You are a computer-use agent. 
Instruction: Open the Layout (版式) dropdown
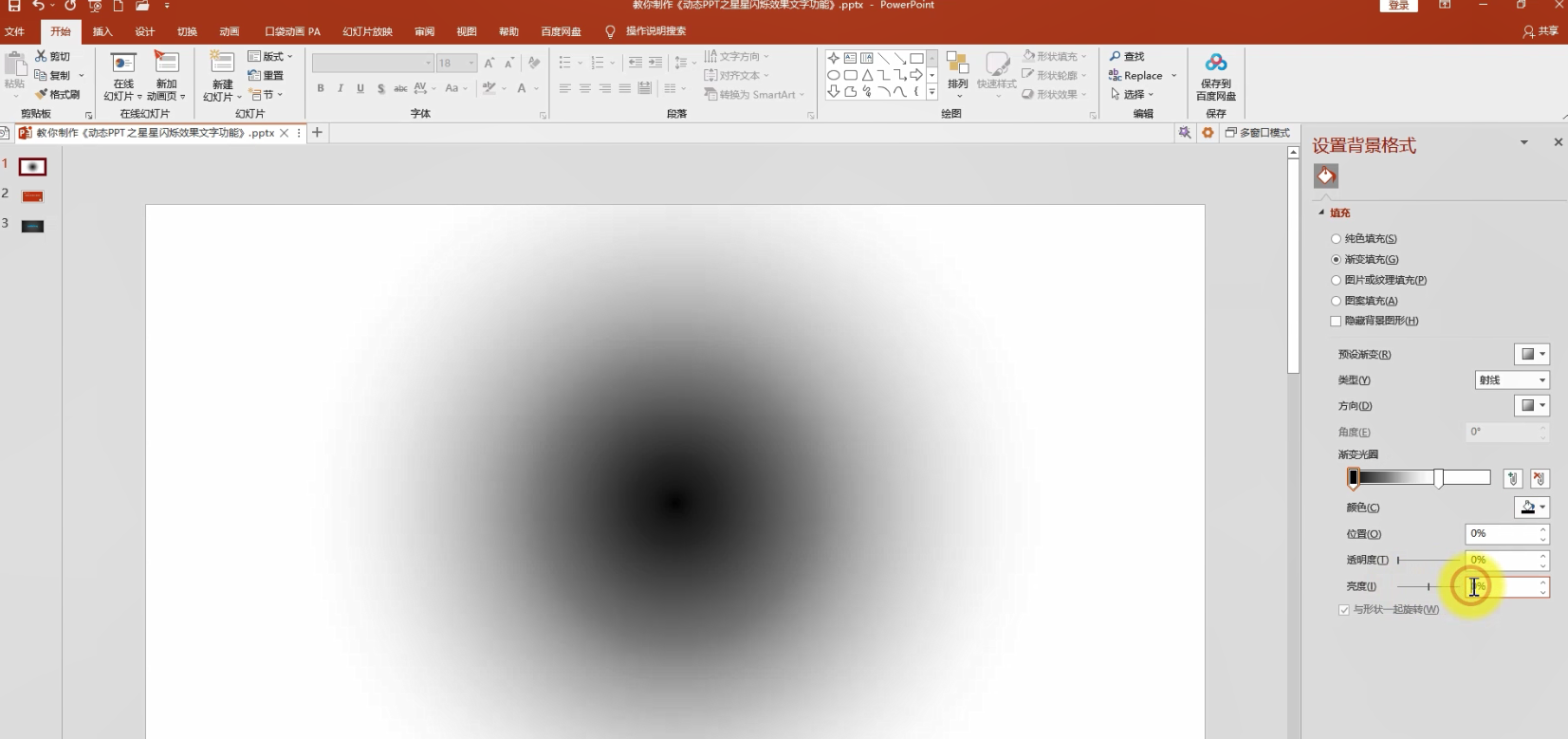[x=270, y=56]
